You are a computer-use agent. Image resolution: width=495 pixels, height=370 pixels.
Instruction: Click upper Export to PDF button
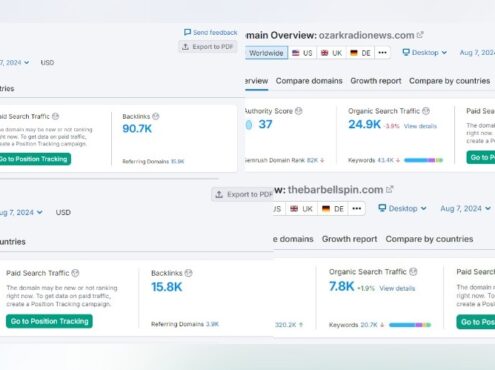pos(208,47)
